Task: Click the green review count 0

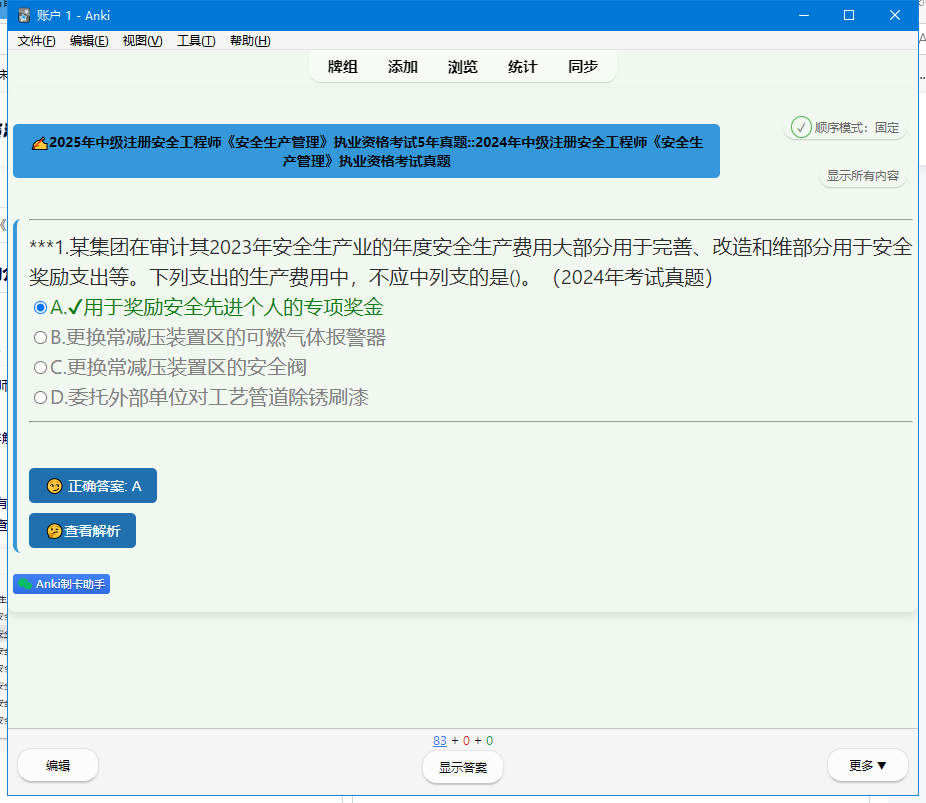Action: click(490, 740)
